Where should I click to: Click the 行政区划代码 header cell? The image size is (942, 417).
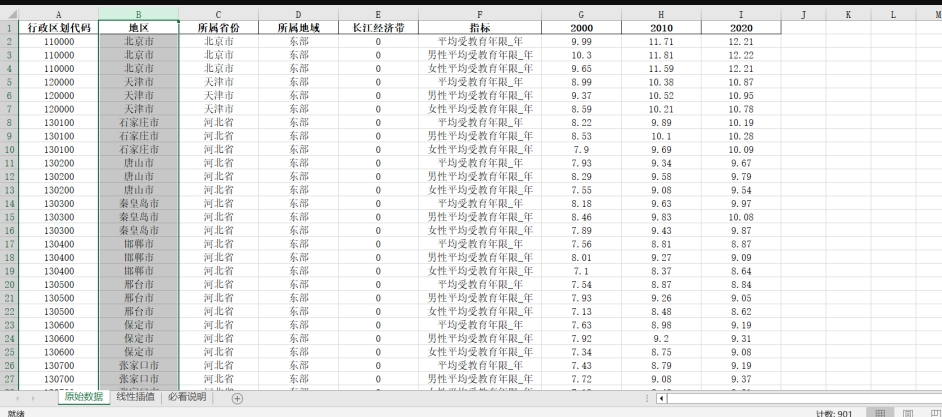tap(58, 28)
